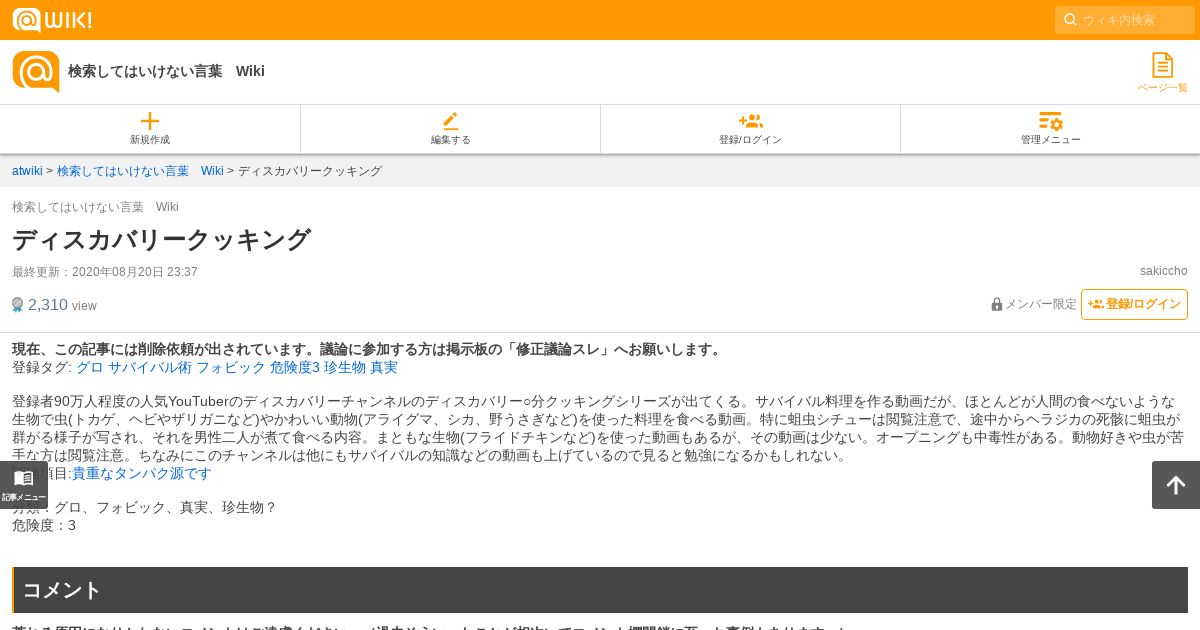Click the page title ディスカバリークッキング

pyautogui.click(x=162, y=240)
